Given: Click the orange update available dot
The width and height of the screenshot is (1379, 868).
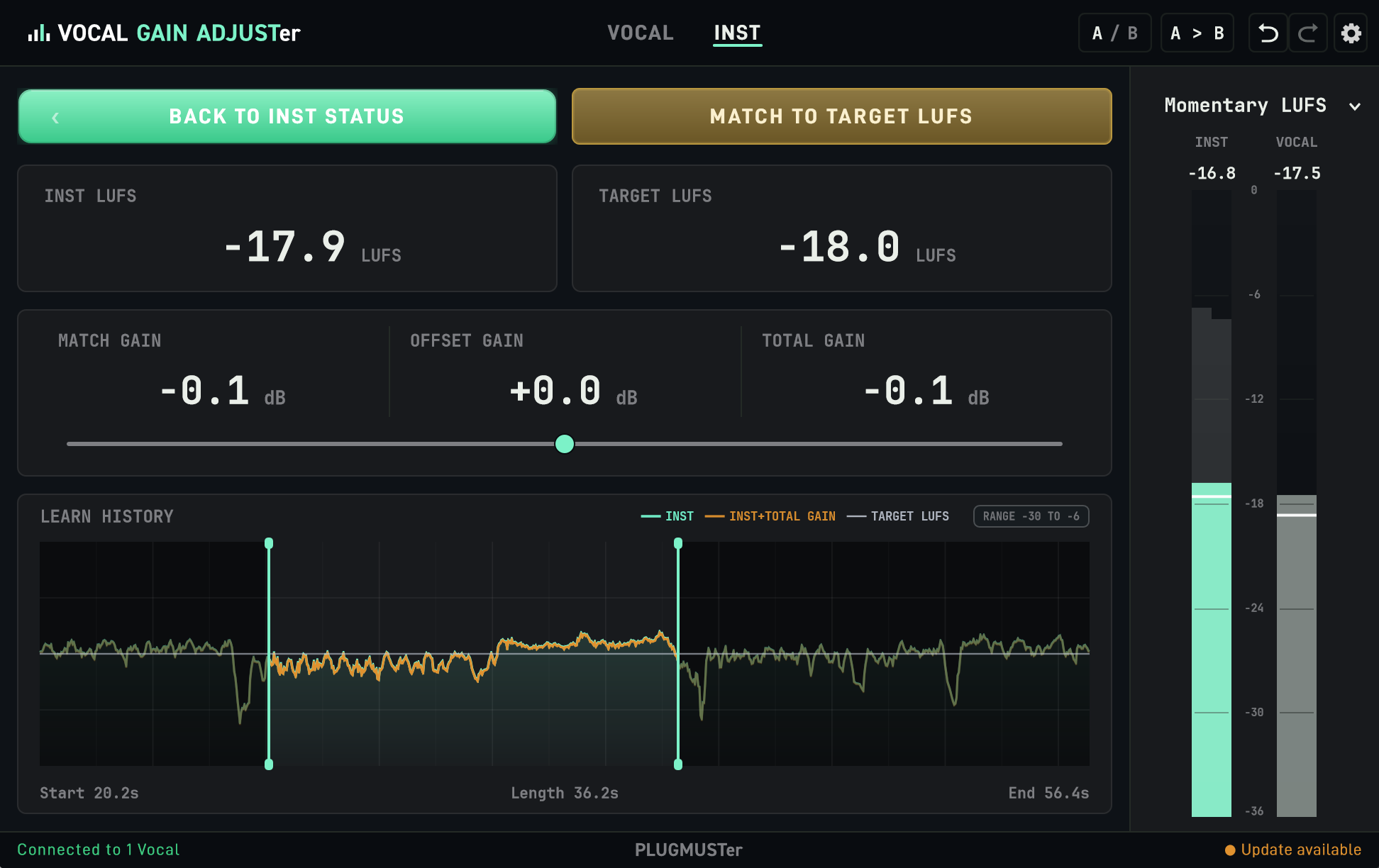Looking at the screenshot, I should (1230, 850).
